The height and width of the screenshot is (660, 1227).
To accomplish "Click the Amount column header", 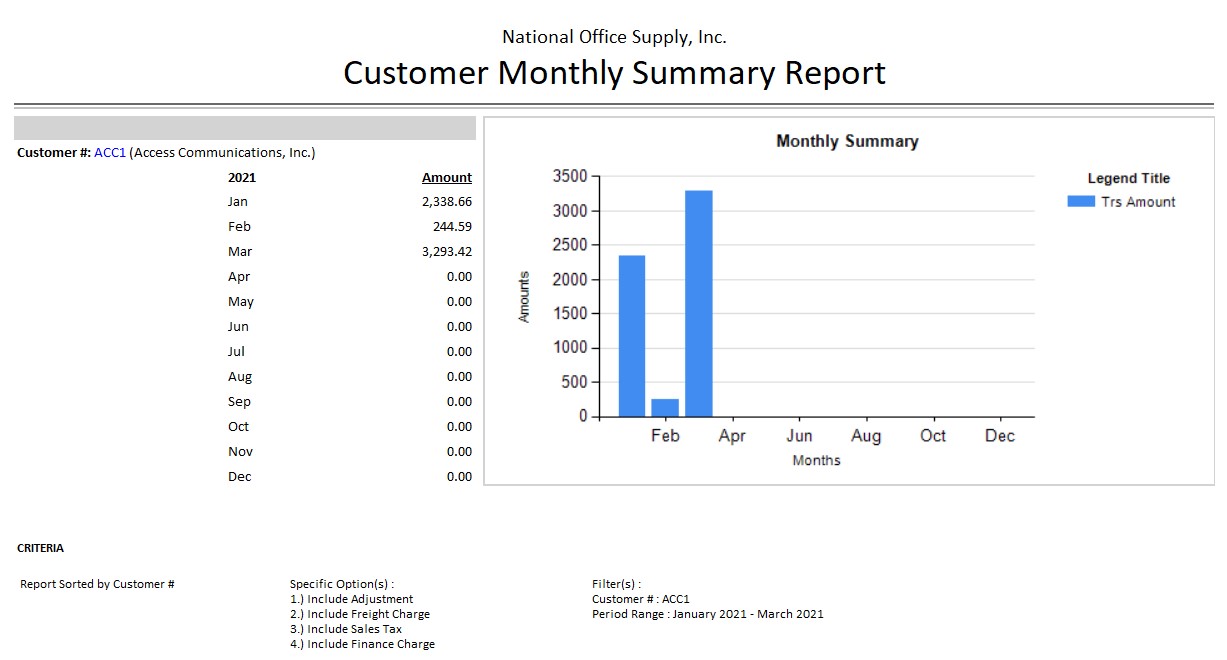I will (x=446, y=178).
